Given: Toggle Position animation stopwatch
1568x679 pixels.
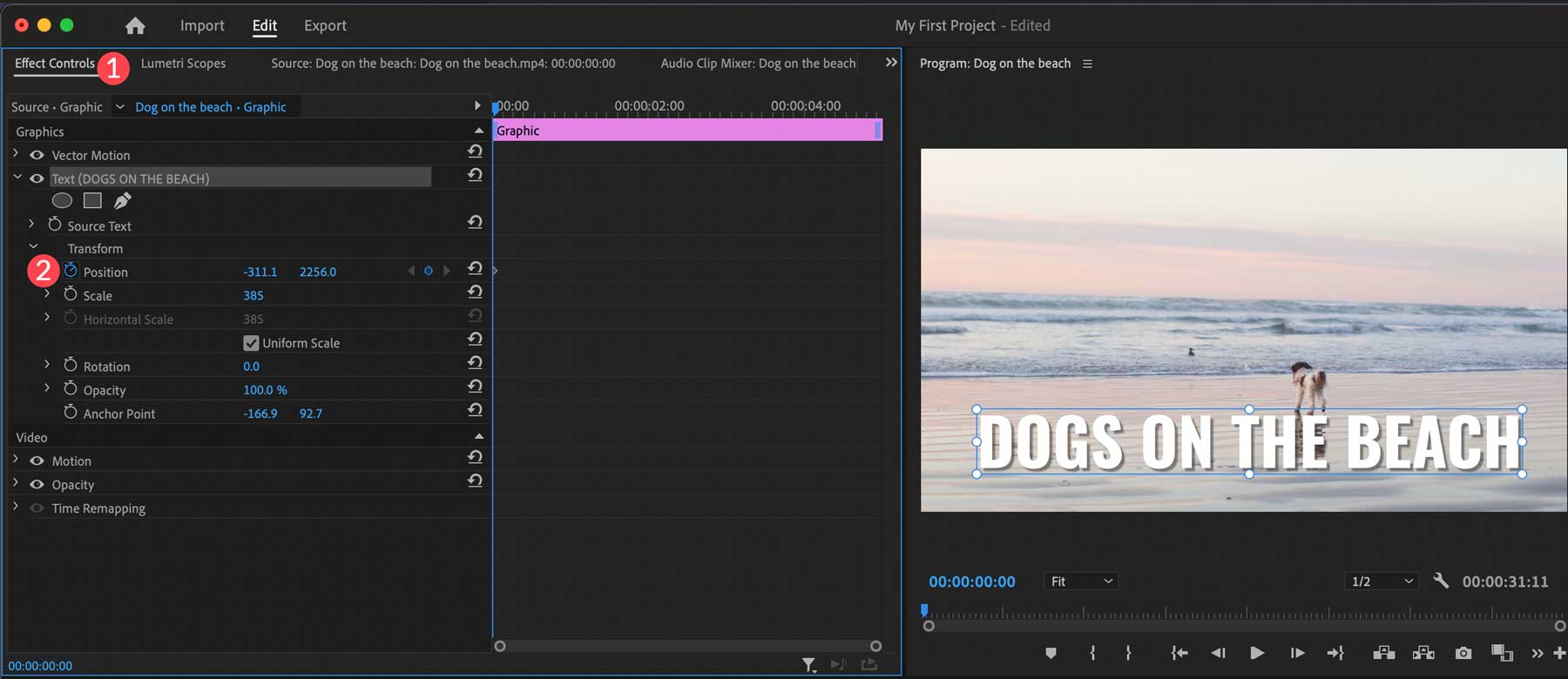Looking at the screenshot, I should coord(71,272).
